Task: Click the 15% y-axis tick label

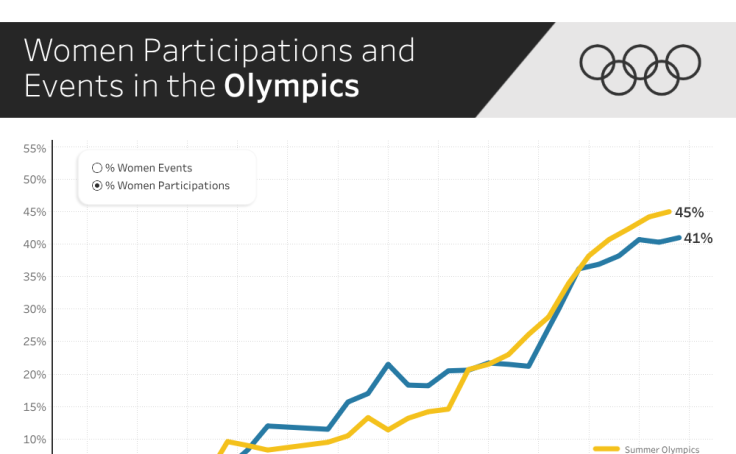Action: tap(35, 407)
